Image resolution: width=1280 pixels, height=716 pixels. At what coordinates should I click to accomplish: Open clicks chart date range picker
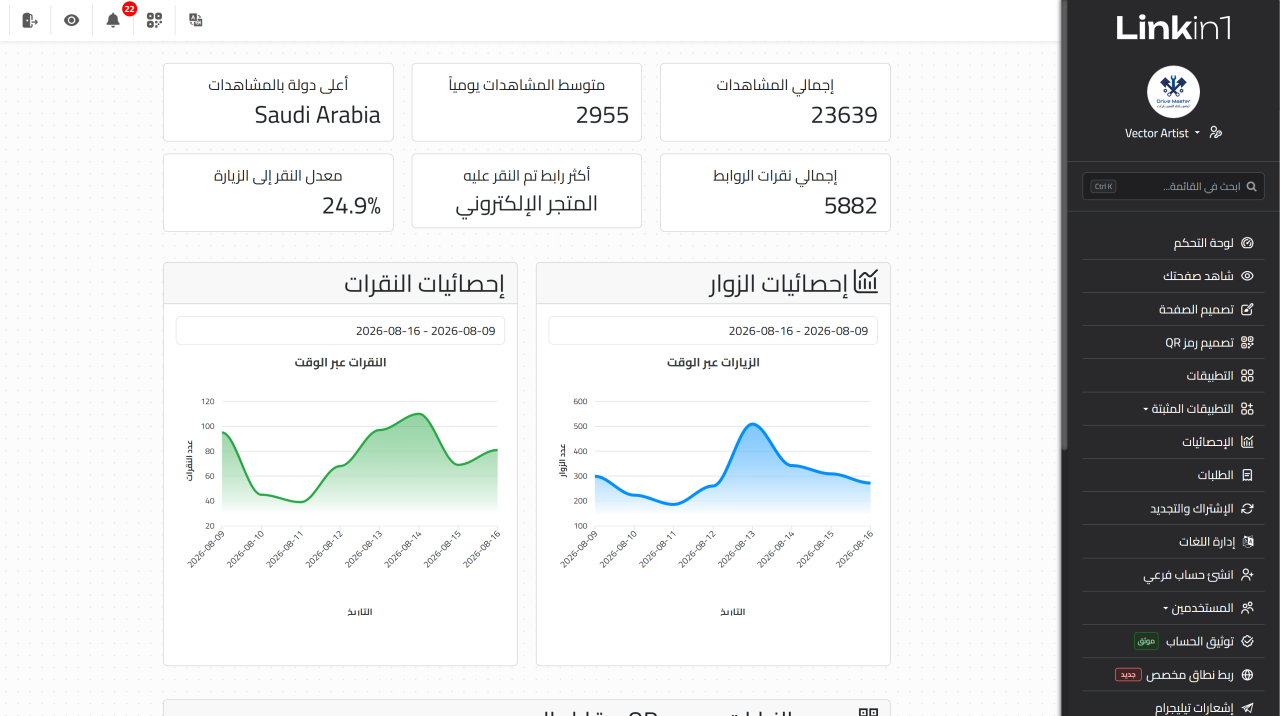tap(340, 330)
